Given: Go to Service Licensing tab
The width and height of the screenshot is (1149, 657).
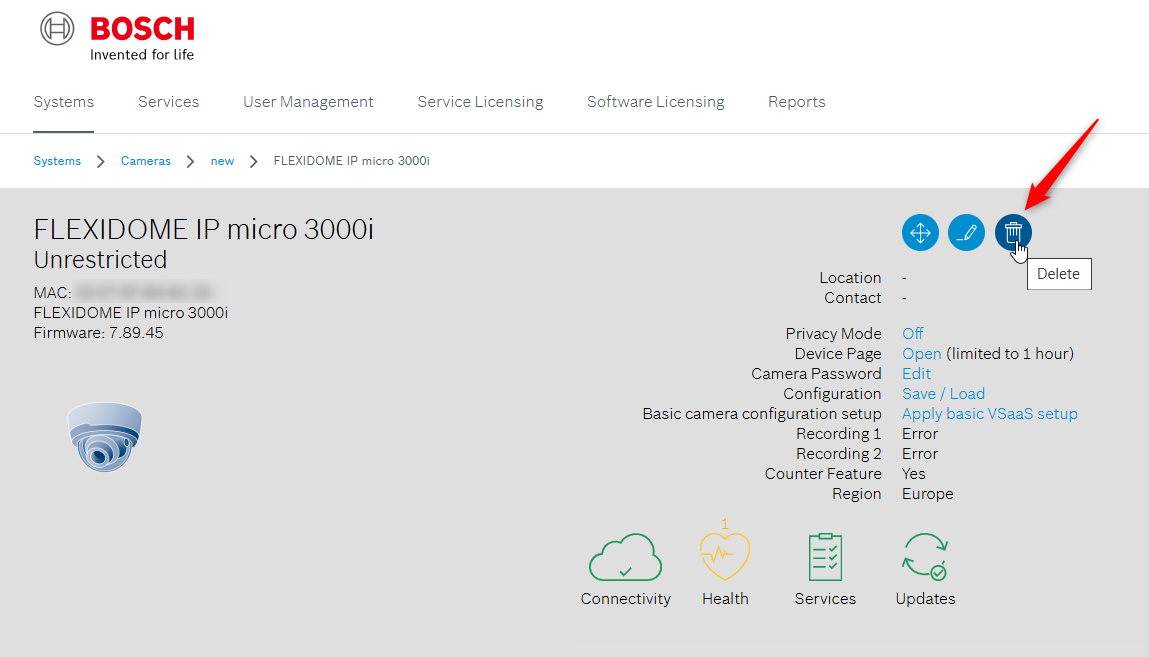Looking at the screenshot, I should coord(480,102).
